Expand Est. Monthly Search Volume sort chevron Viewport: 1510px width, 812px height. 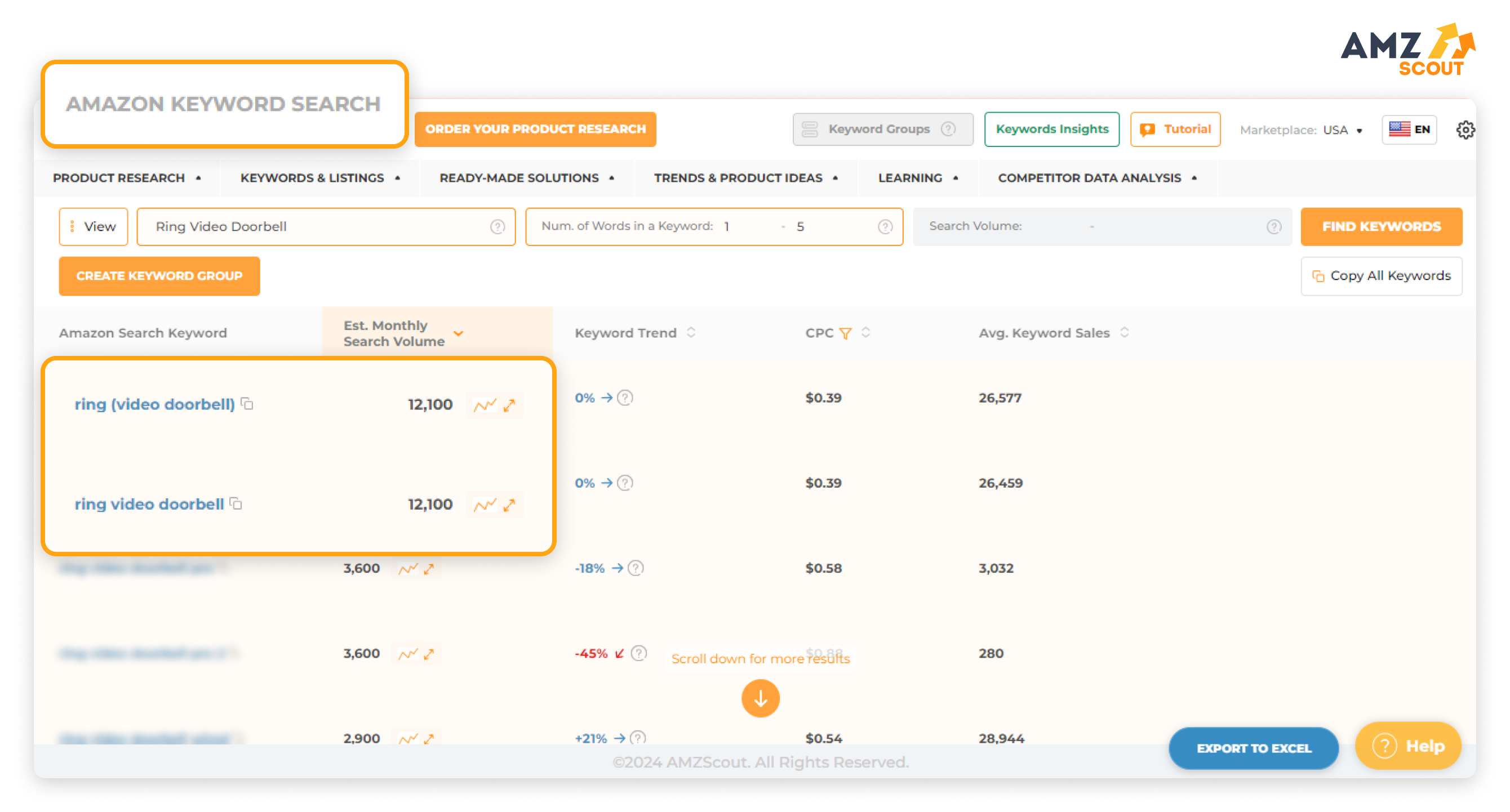point(459,333)
